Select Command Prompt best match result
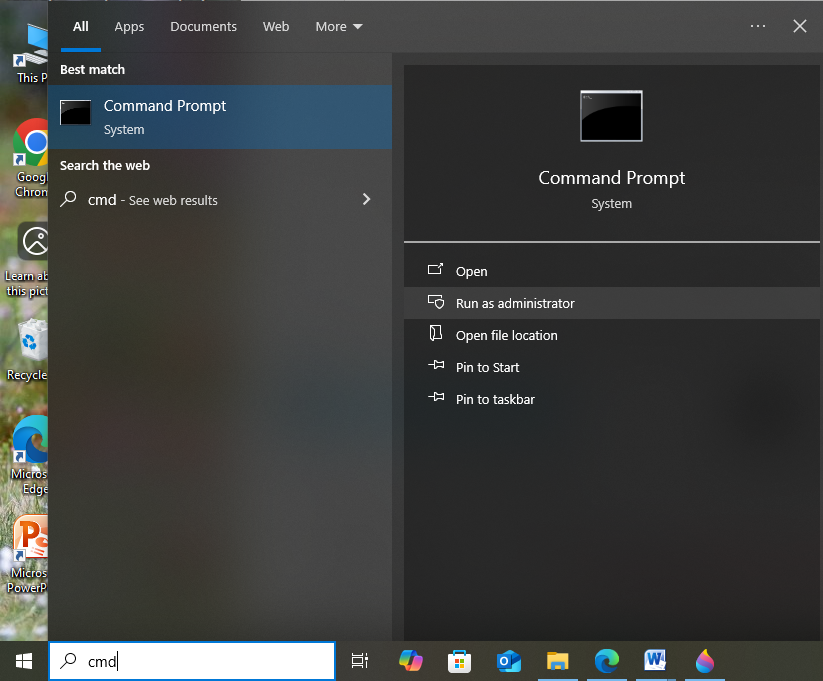 (x=220, y=117)
